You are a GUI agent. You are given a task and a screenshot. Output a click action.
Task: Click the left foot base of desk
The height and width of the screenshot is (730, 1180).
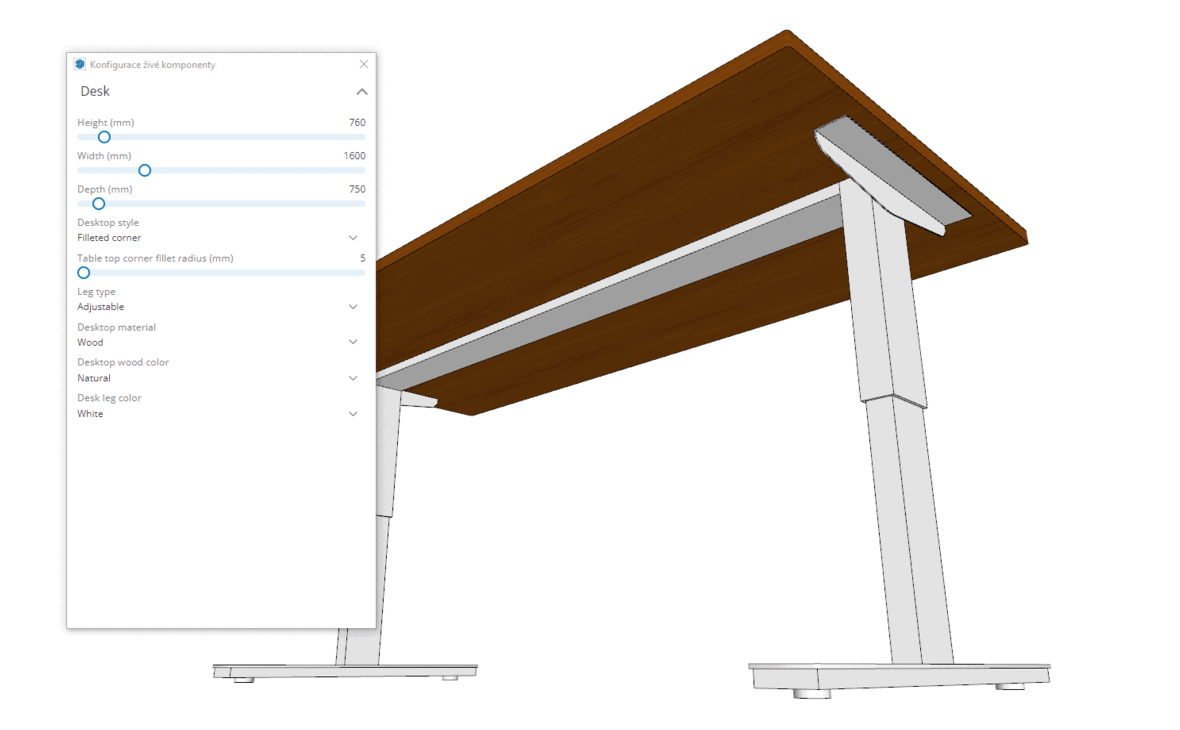[x=345, y=670]
